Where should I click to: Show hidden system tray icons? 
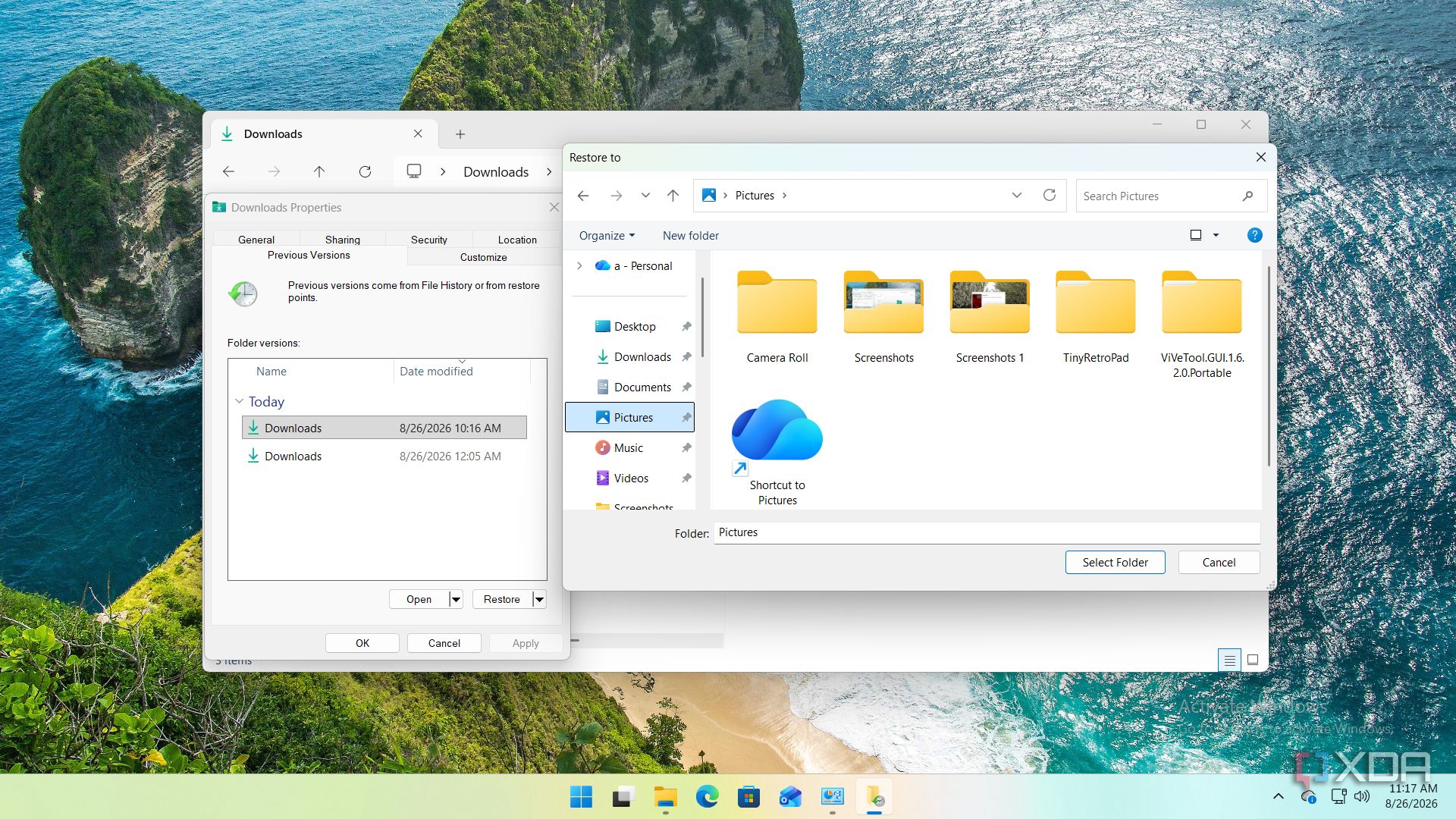coord(1278,796)
